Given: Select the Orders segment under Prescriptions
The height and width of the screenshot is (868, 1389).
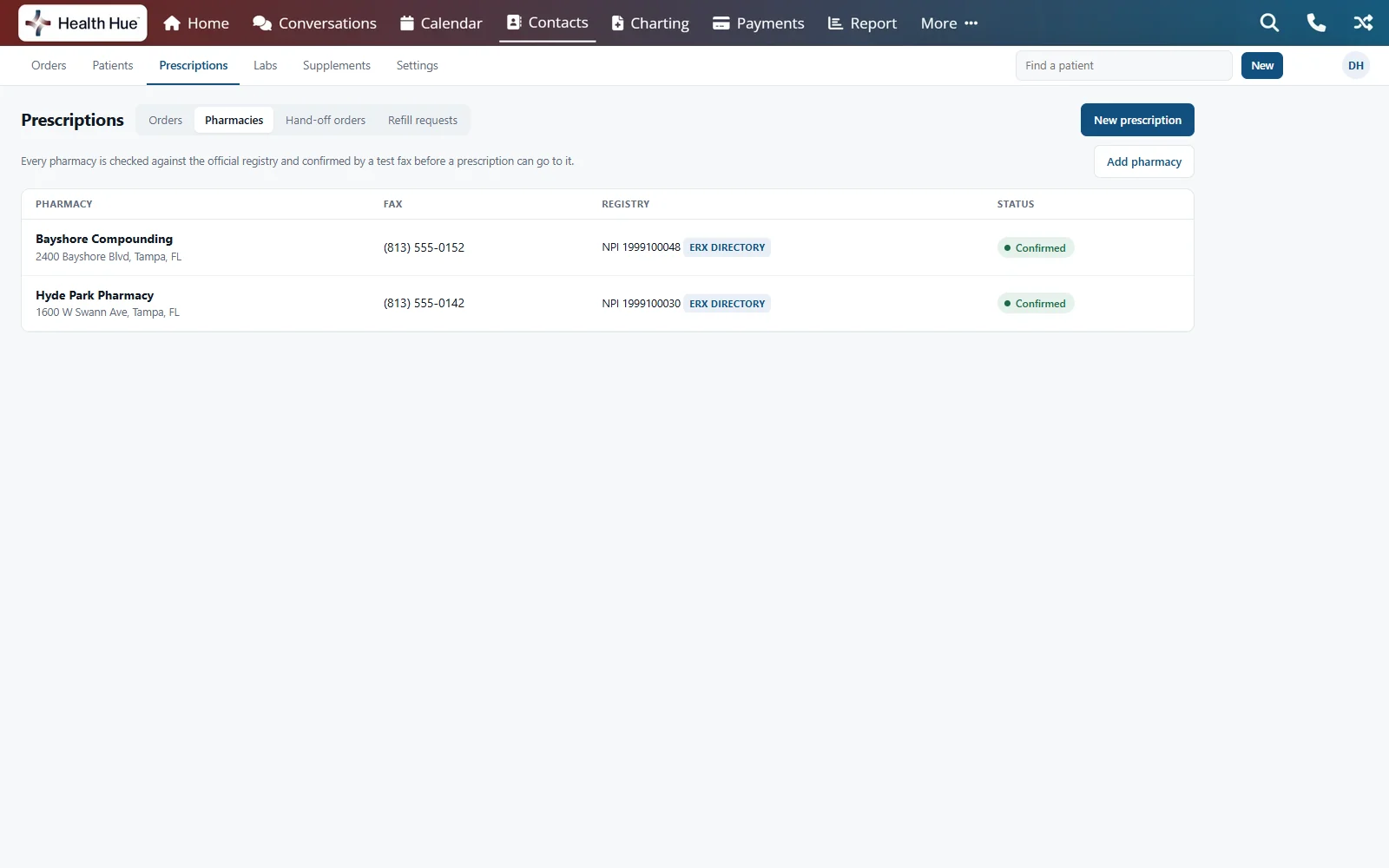Looking at the screenshot, I should point(166,121).
